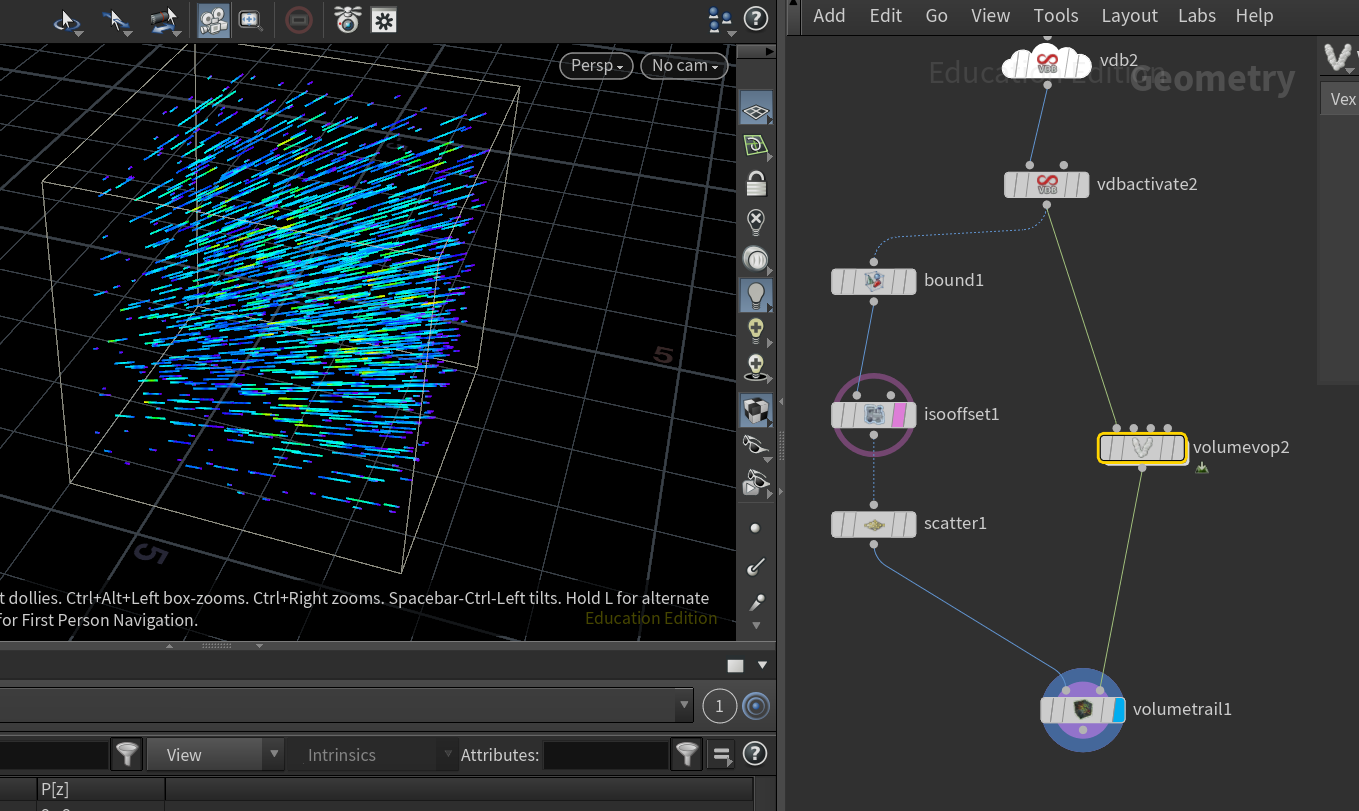Open the Persp viewport dropdown

pyautogui.click(x=597, y=65)
